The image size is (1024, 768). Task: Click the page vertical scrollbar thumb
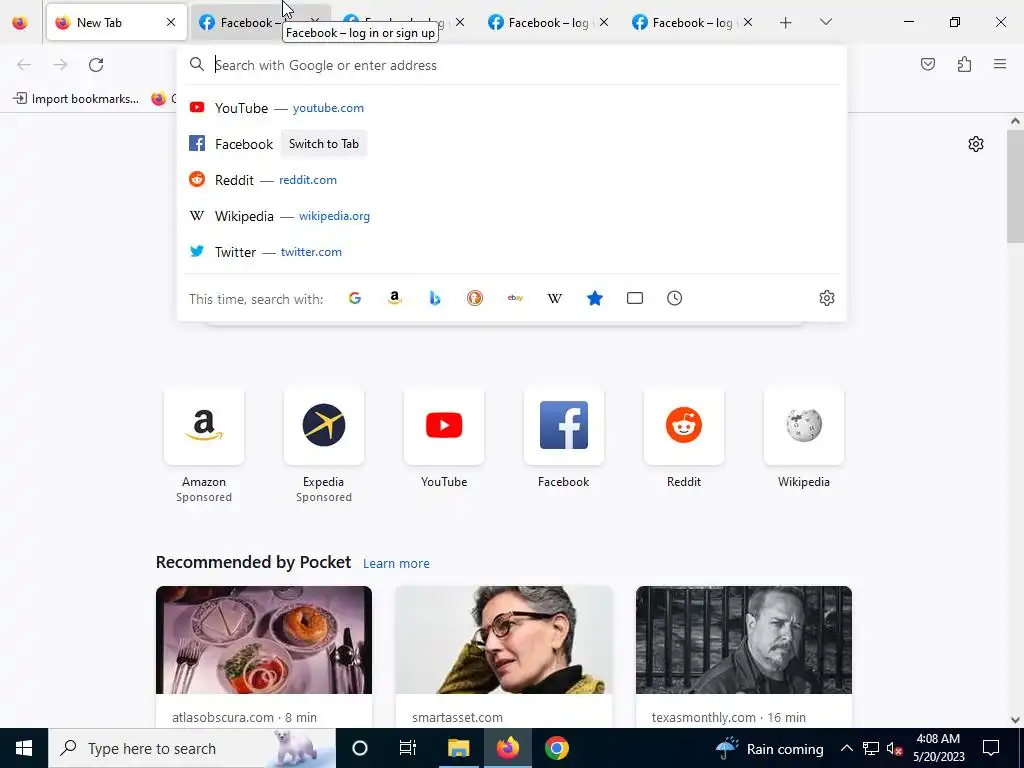[1016, 186]
